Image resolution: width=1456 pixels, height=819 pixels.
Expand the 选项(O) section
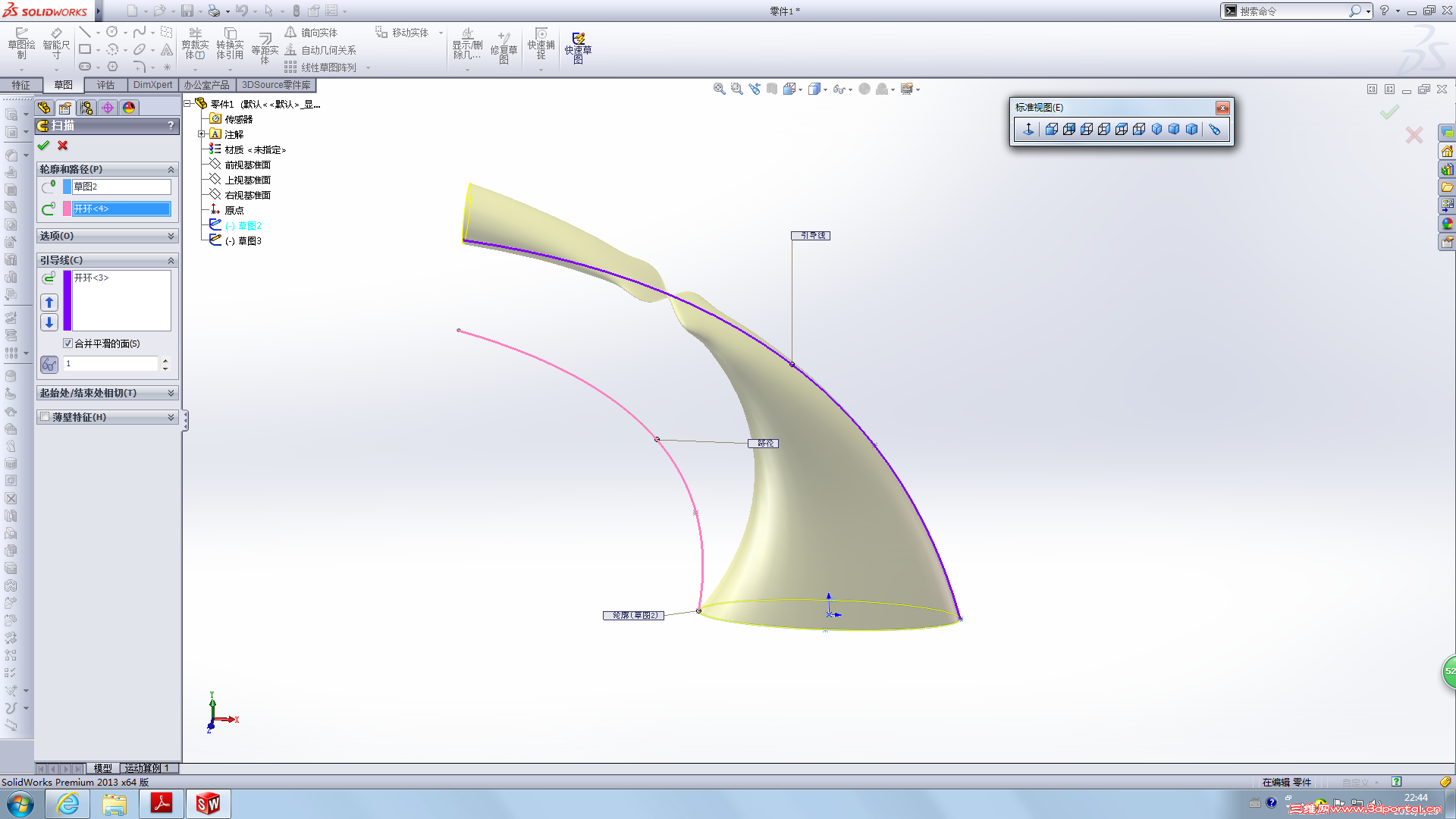106,236
